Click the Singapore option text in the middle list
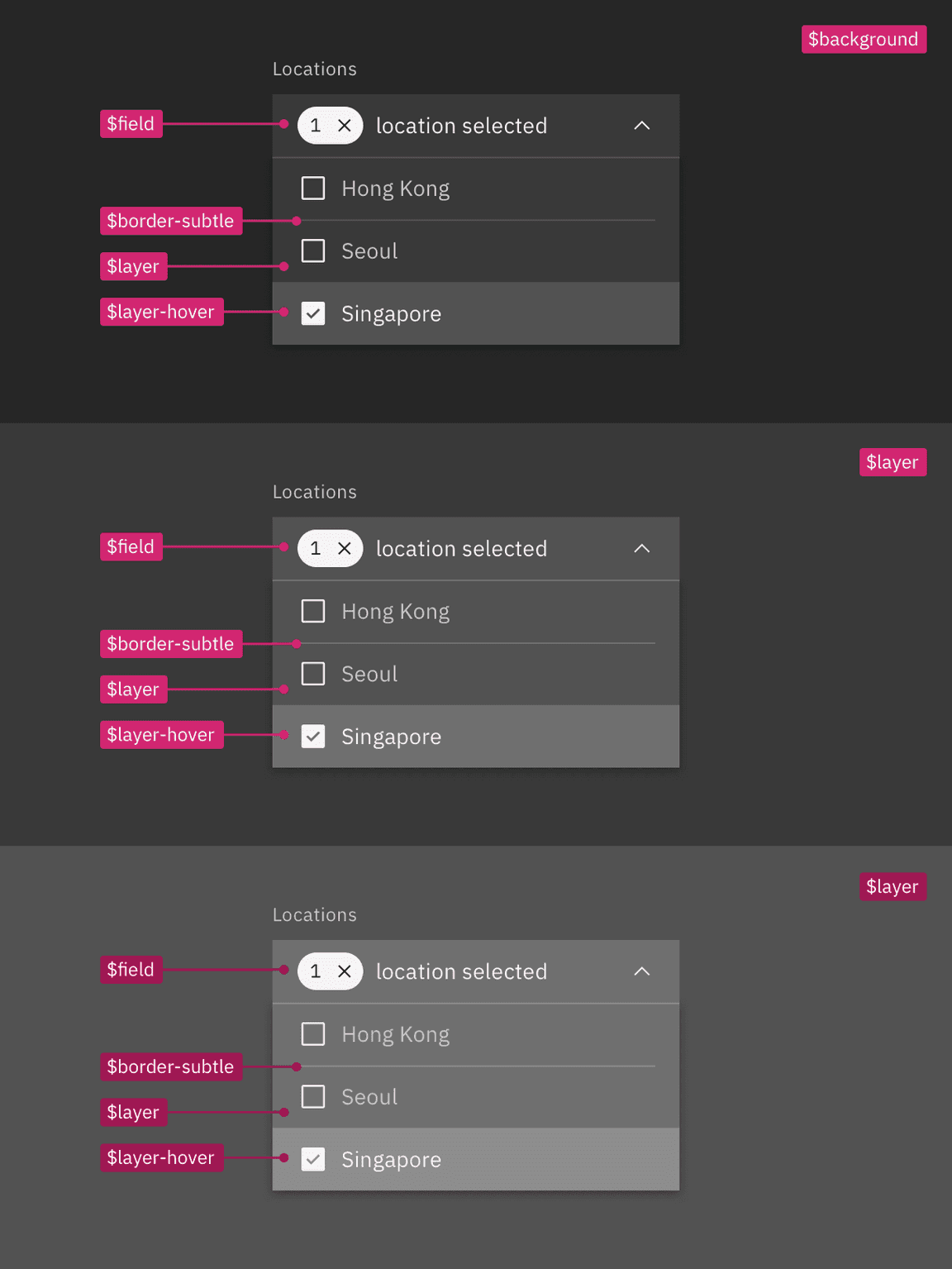Image resolution: width=952 pixels, height=1269 pixels. point(391,737)
